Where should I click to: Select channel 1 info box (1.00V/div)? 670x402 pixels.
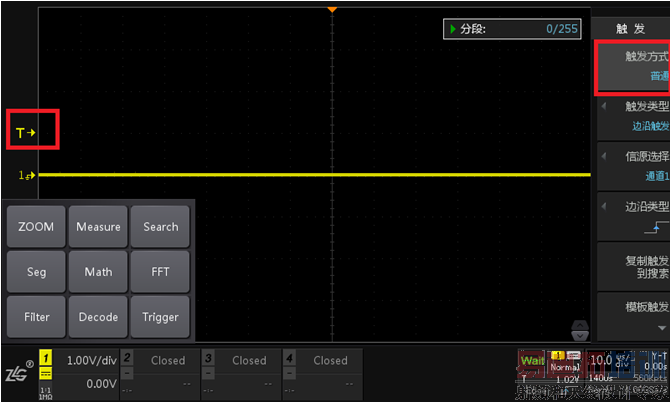(x=78, y=371)
